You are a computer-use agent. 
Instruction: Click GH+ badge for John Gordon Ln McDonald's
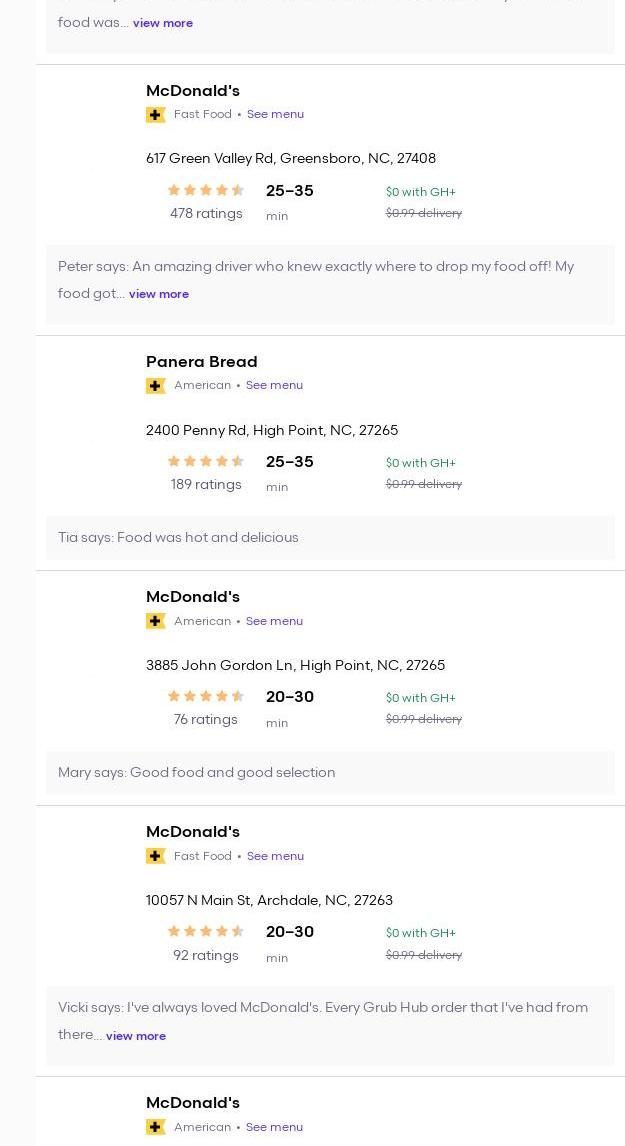pyautogui.click(x=156, y=621)
